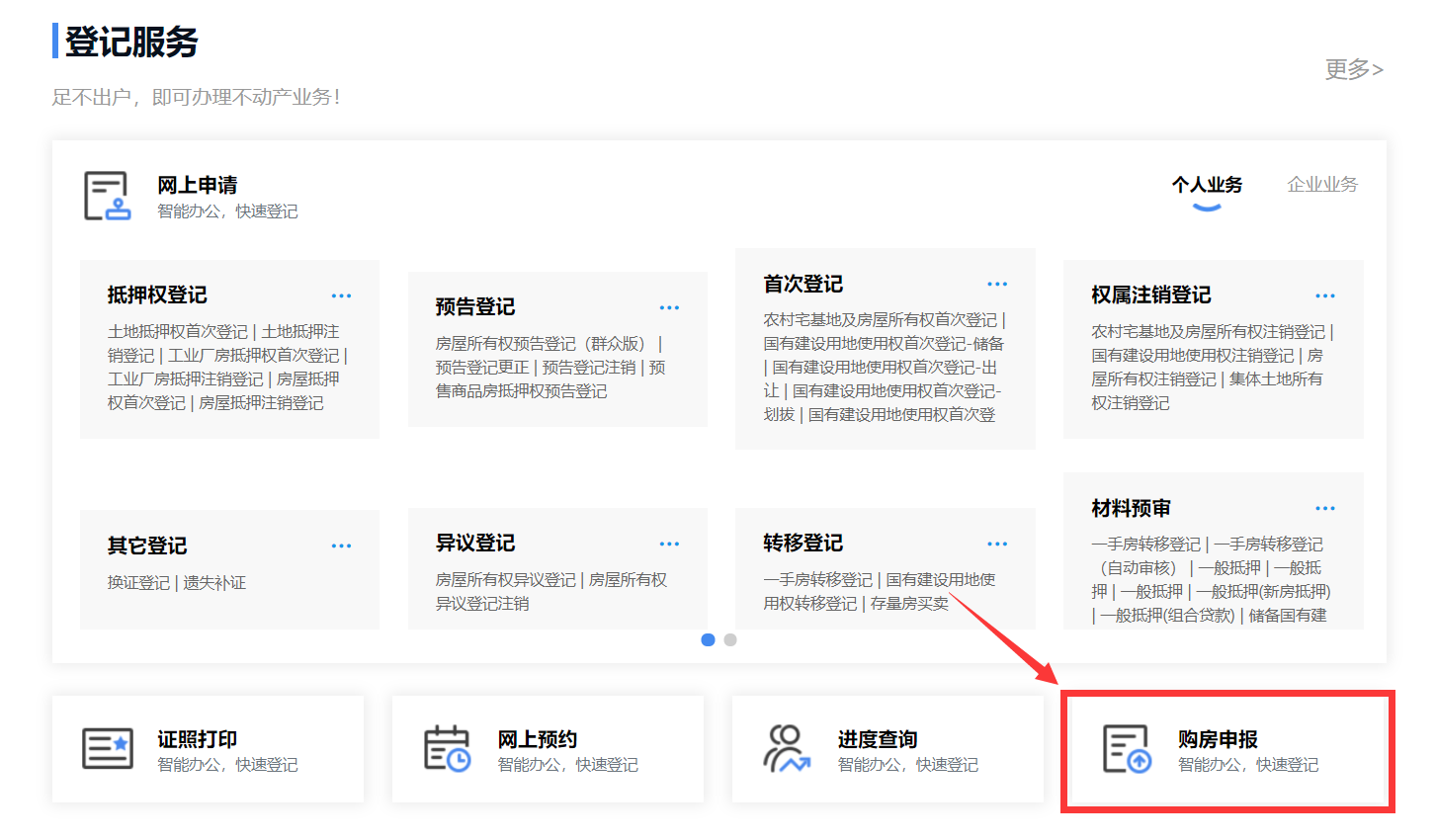Screen dimensions: 1436x840
Task: Click the 购房申报 upload document icon
Action: 1127,749
